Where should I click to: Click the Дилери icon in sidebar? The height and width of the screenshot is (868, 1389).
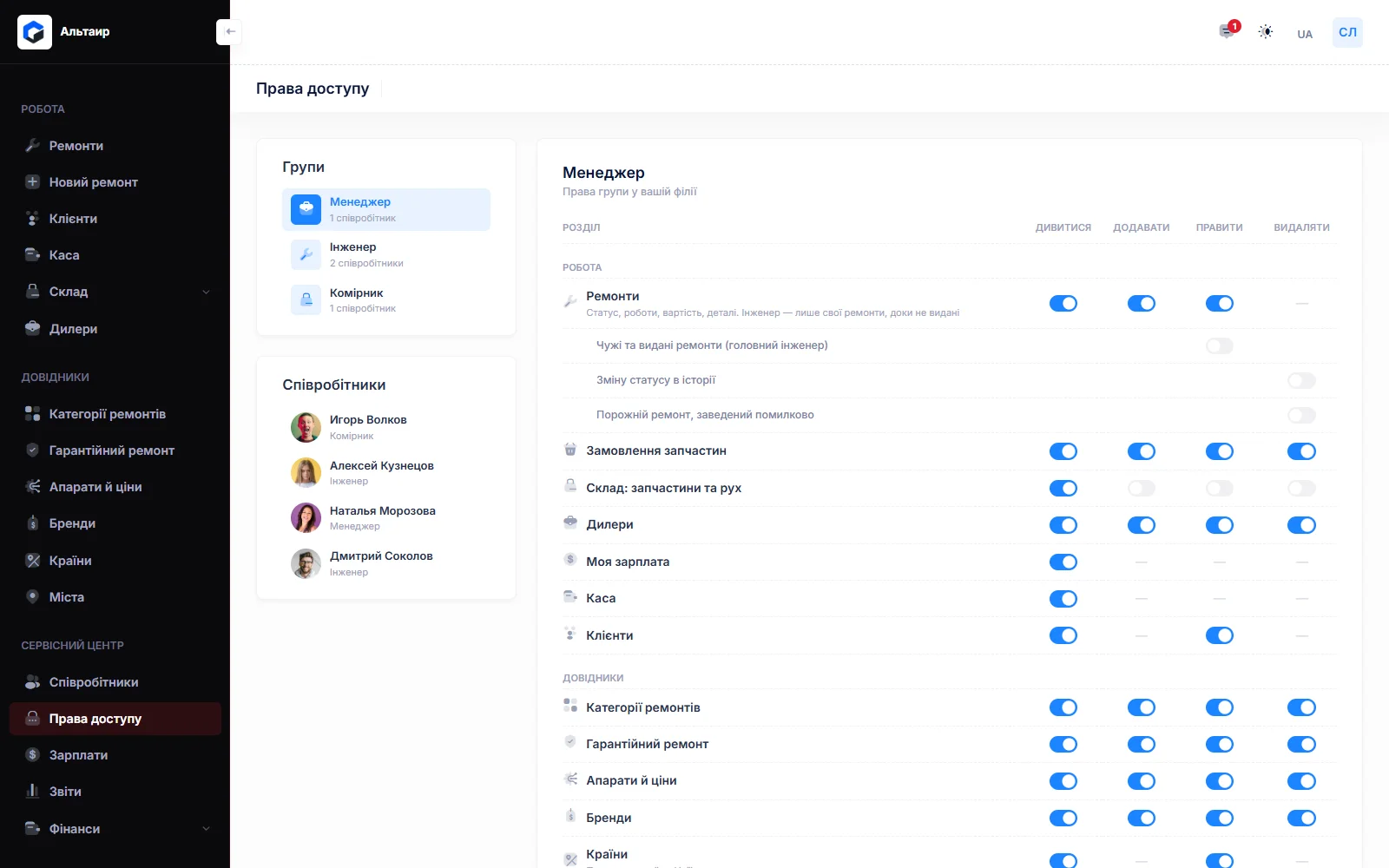coord(33,328)
